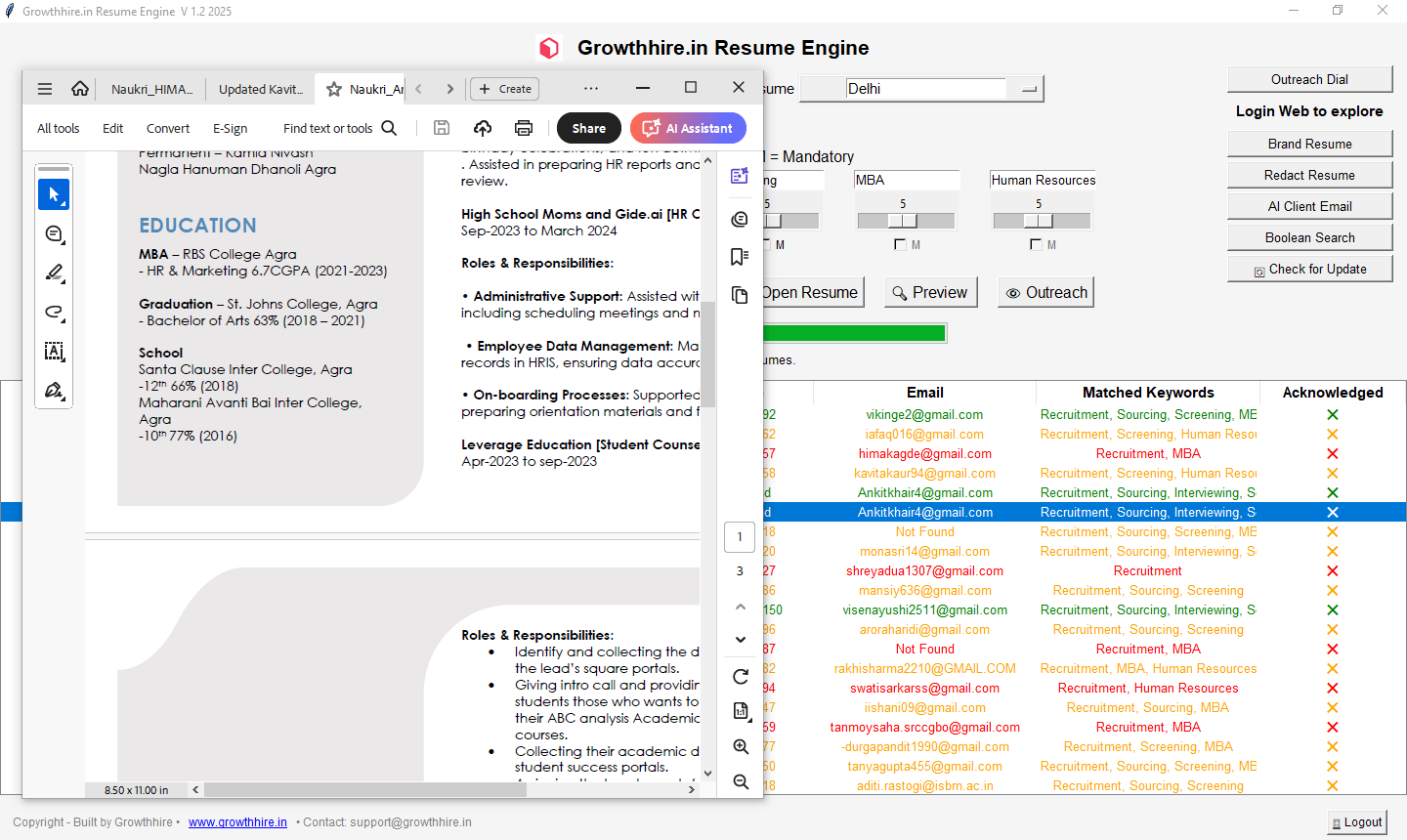Click page number box showing 1
Viewport: 1407px width, 840px height.
(740, 536)
